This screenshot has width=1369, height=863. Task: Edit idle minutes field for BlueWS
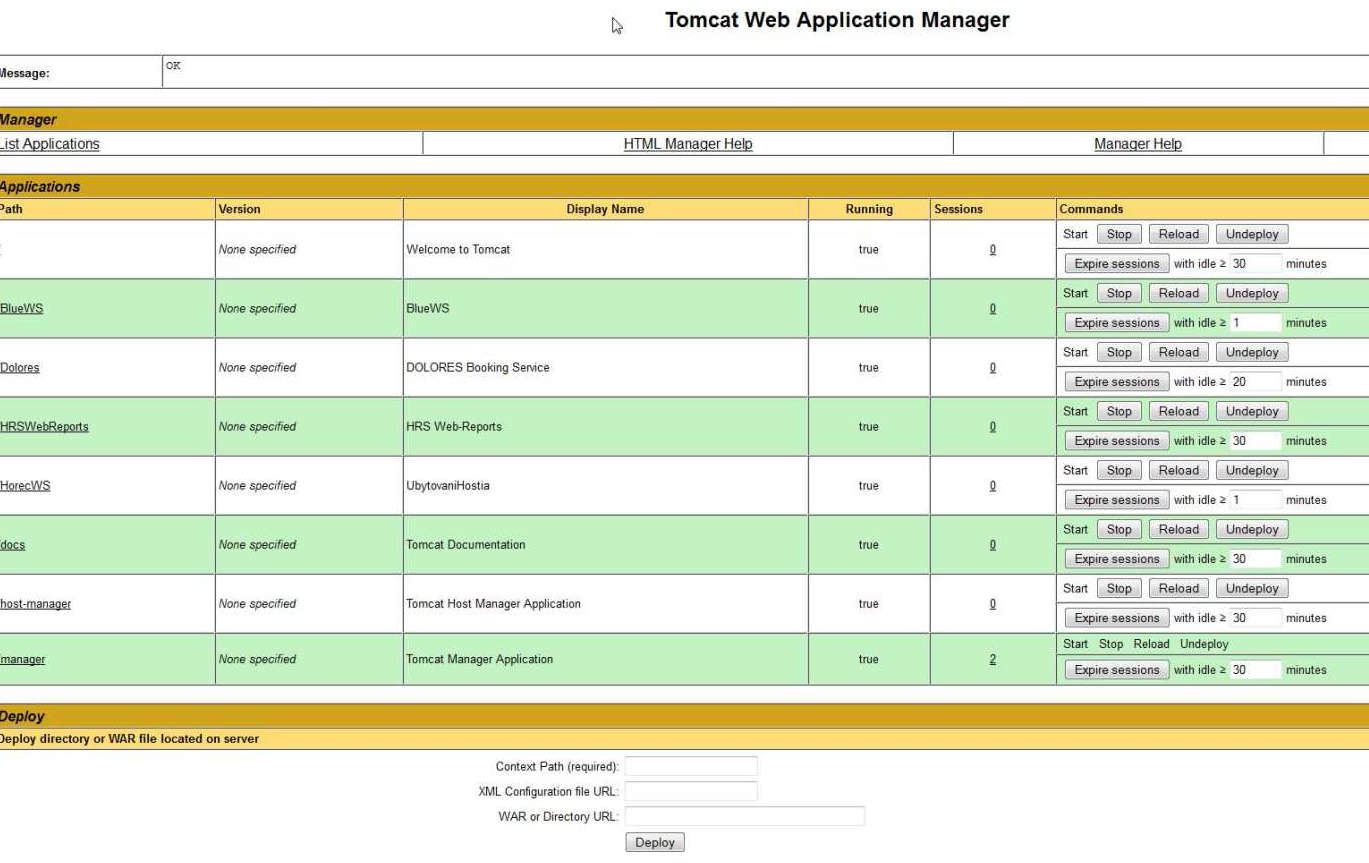click(x=1254, y=323)
